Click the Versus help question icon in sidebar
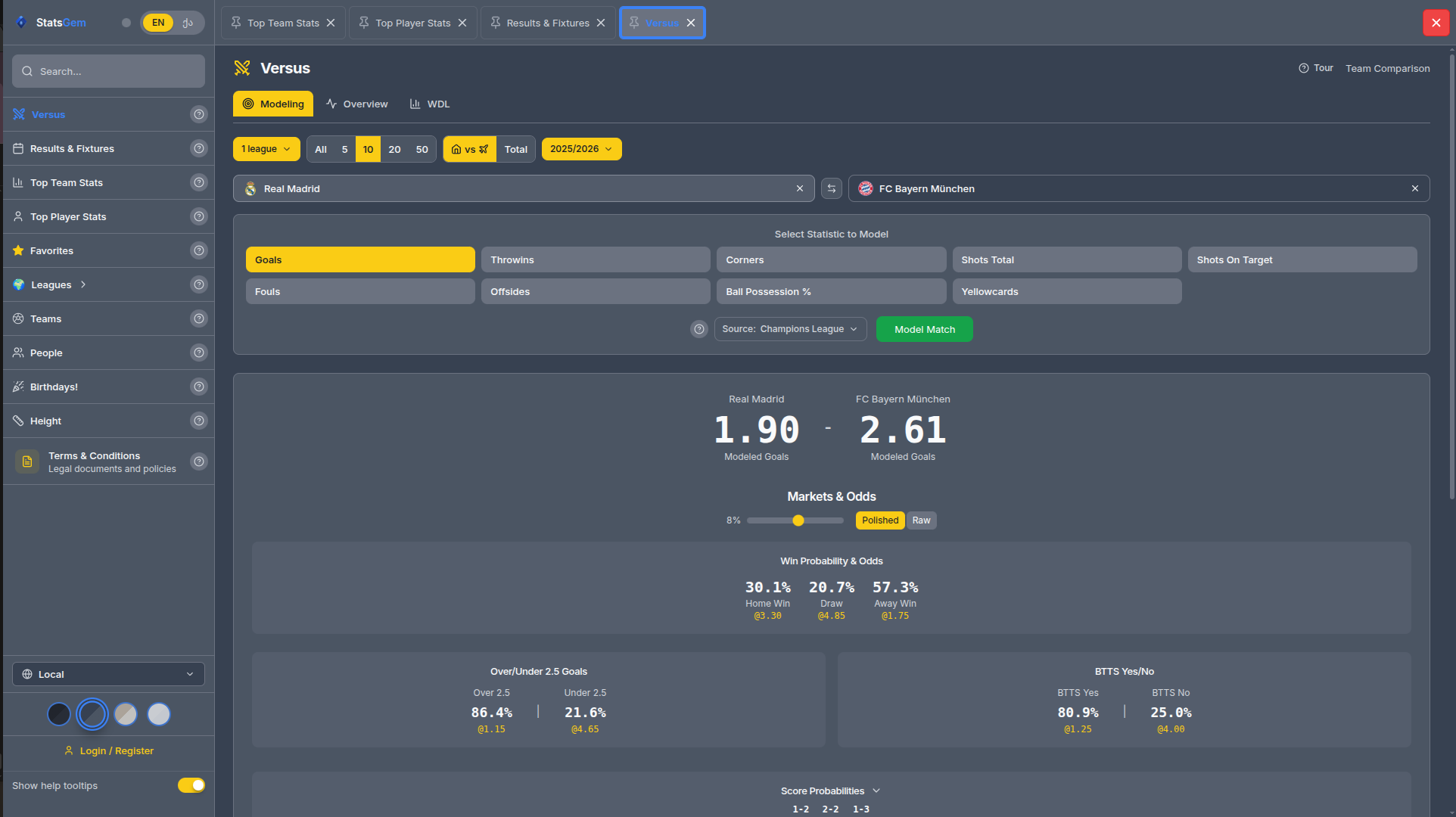Viewport: 1456px width, 817px height. (198, 114)
